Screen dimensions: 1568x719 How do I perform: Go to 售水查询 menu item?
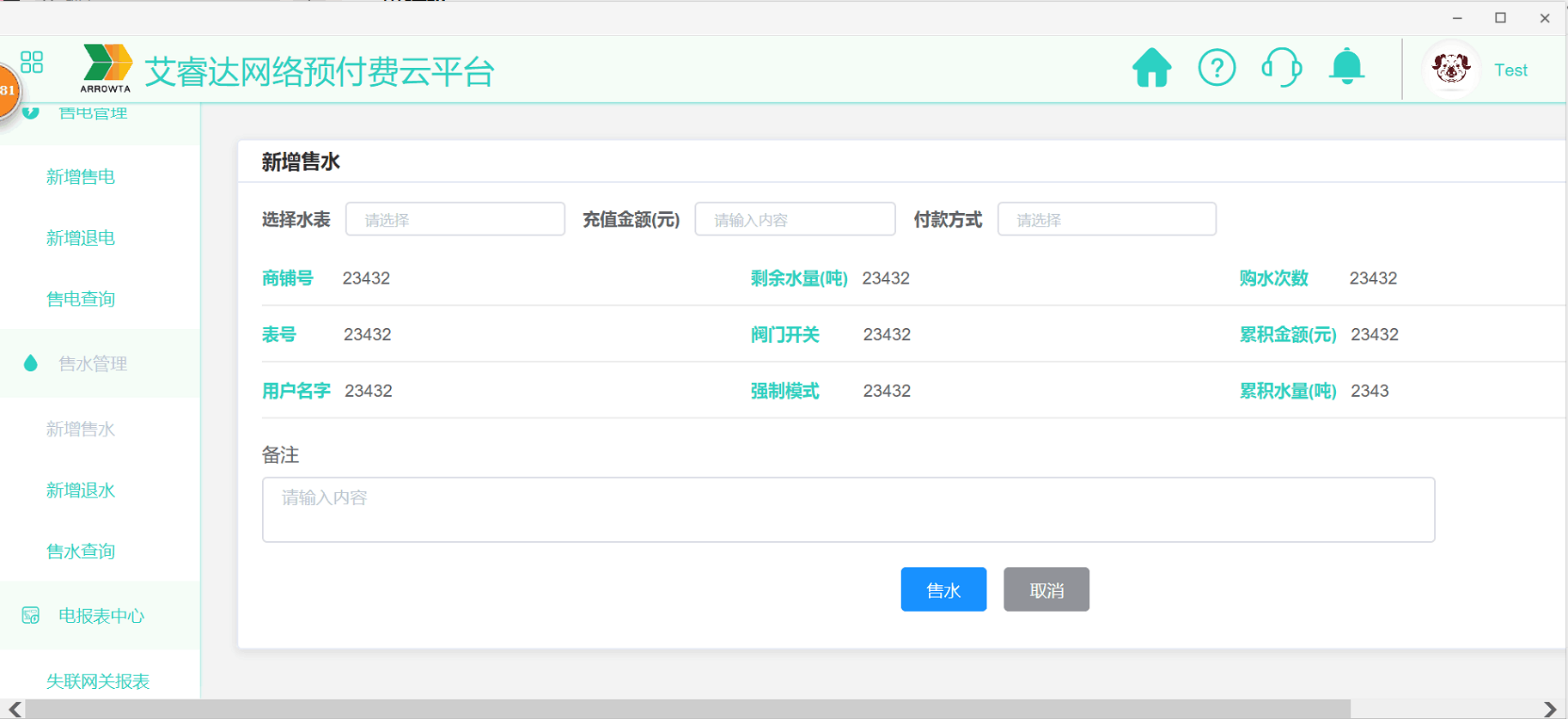click(81, 551)
